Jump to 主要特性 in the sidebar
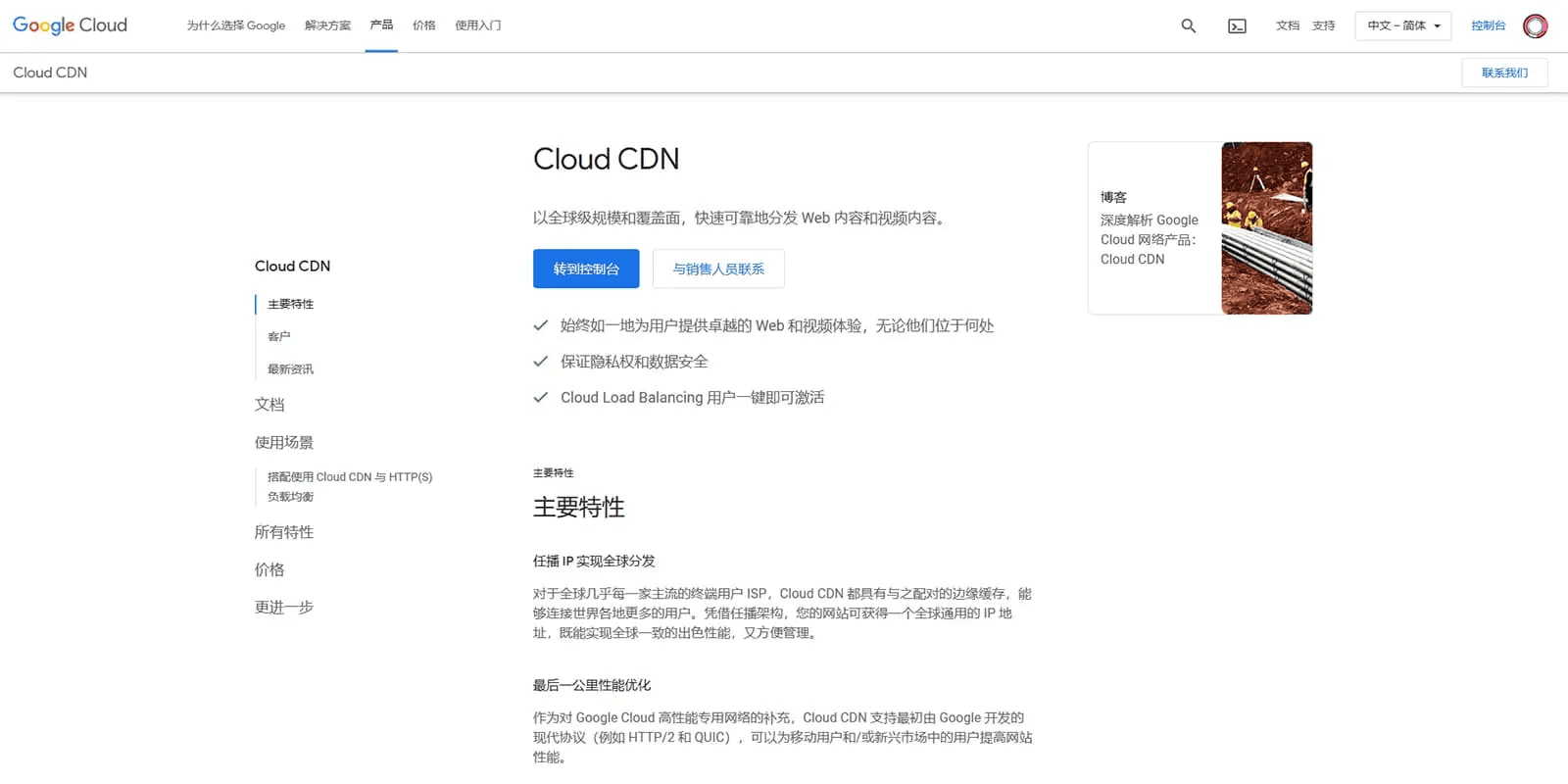This screenshot has width=1568, height=784. [x=290, y=304]
